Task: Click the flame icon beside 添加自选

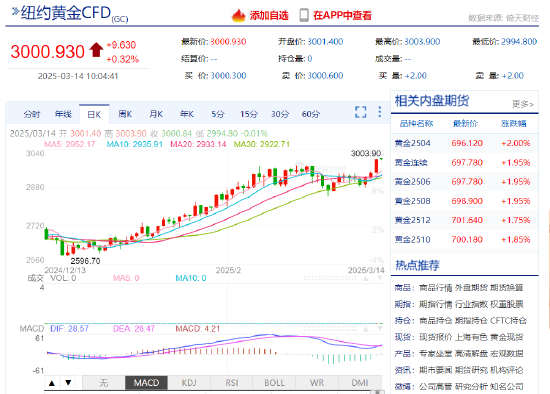Action: point(239,15)
